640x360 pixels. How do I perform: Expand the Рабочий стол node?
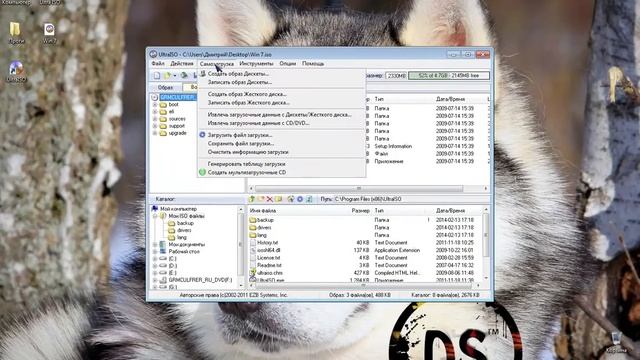[x=155, y=252]
